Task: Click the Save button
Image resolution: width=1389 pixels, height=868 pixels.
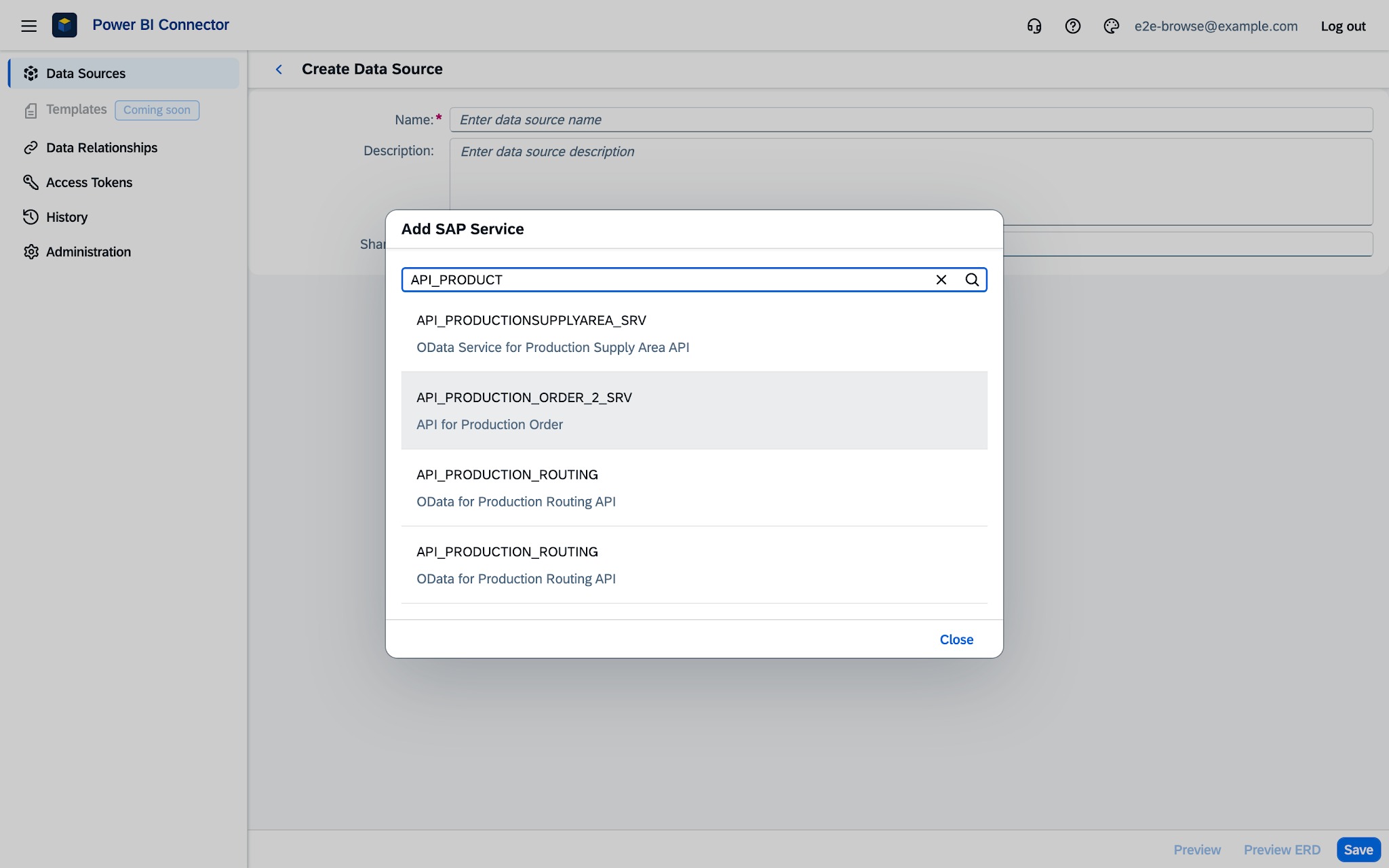Action: [x=1358, y=850]
